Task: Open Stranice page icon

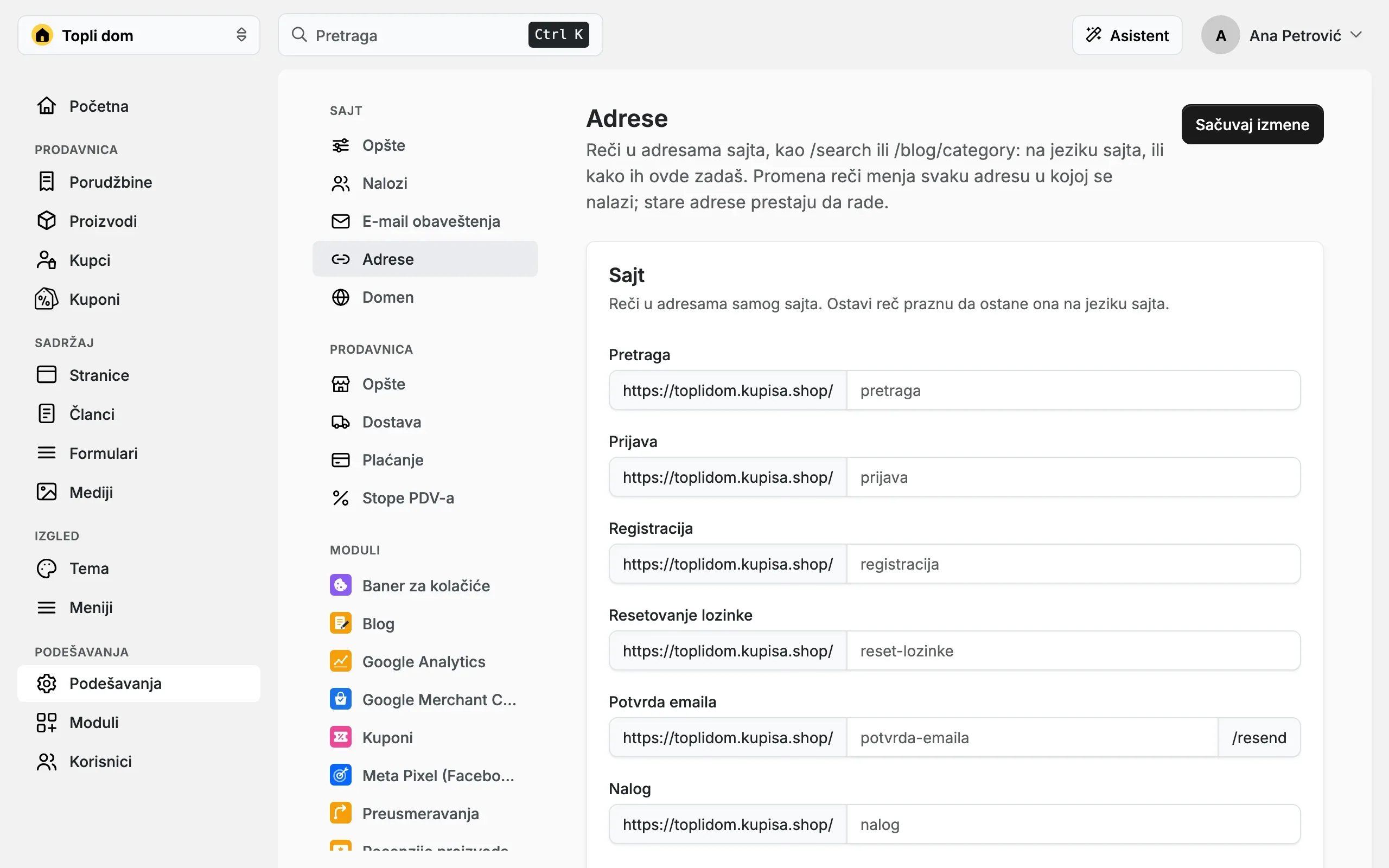Action: click(x=47, y=374)
